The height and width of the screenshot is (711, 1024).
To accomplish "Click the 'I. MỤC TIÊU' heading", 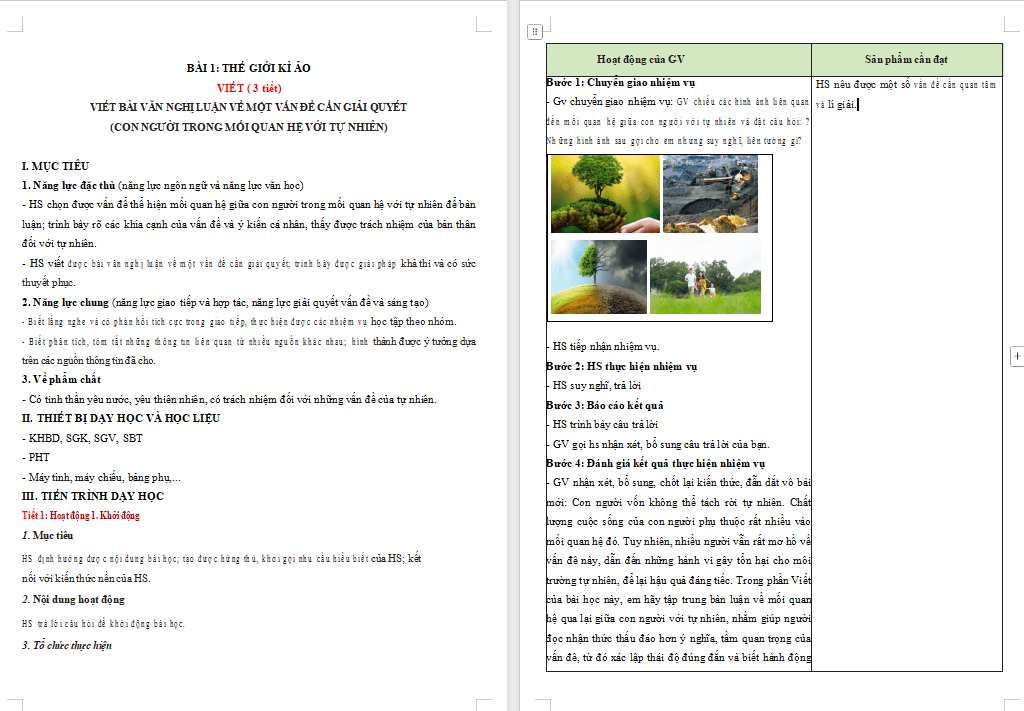I will (x=56, y=166).
